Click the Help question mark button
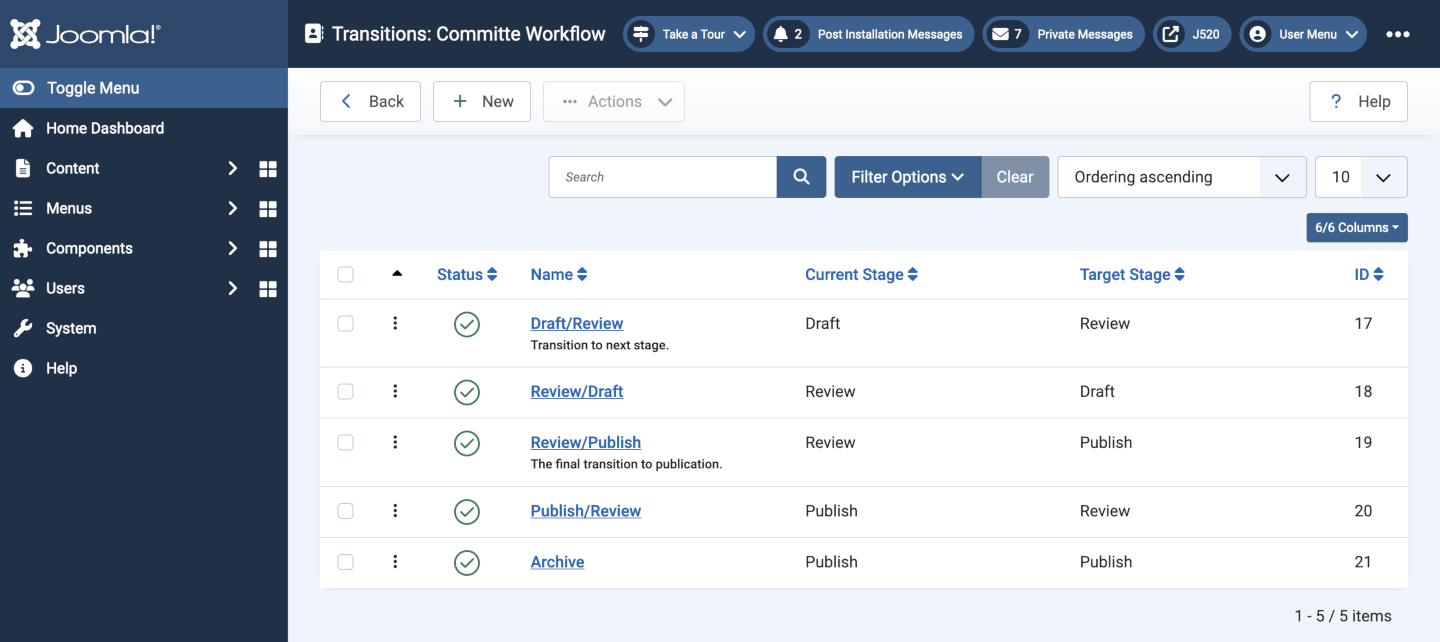The height and width of the screenshot is (642, 1440). coord(1358,101)
